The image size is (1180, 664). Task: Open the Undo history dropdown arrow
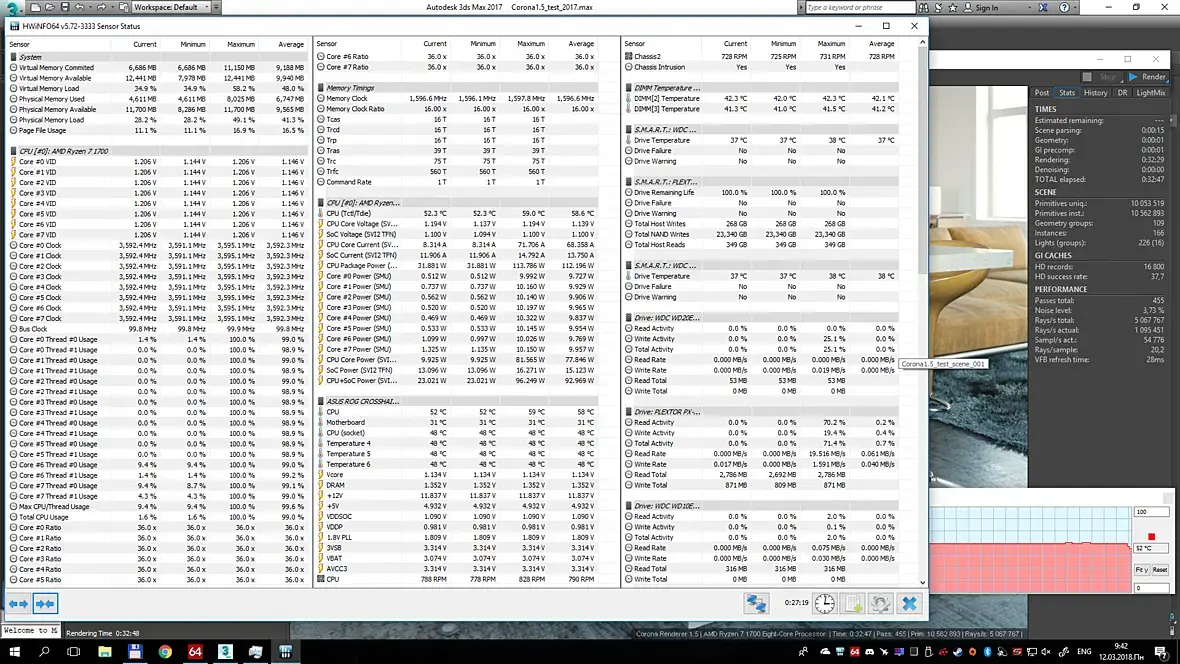90,8
